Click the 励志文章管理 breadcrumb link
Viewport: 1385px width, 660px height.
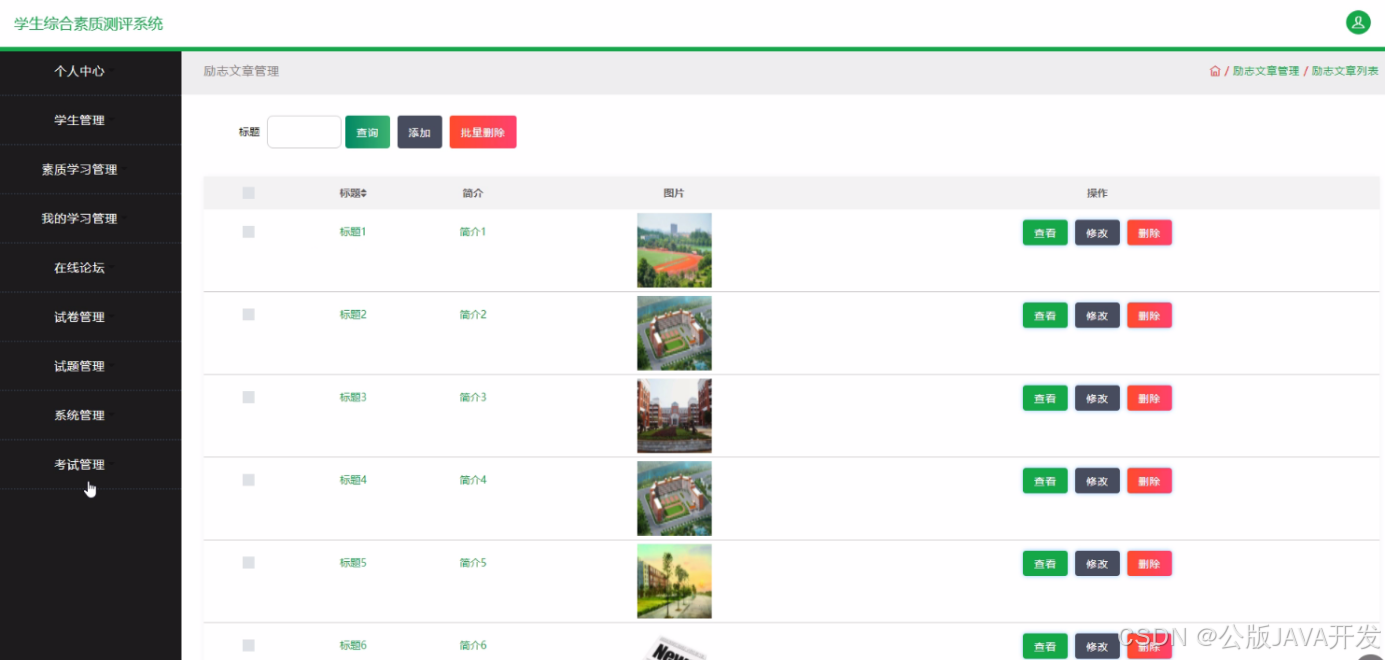(1265, 71)
